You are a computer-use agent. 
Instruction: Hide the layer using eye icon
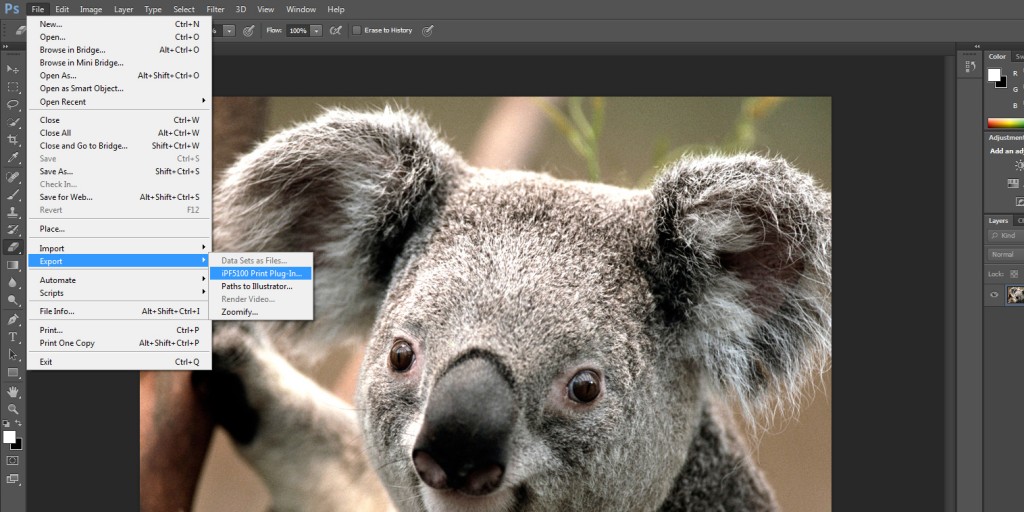(x=994, y=295)
